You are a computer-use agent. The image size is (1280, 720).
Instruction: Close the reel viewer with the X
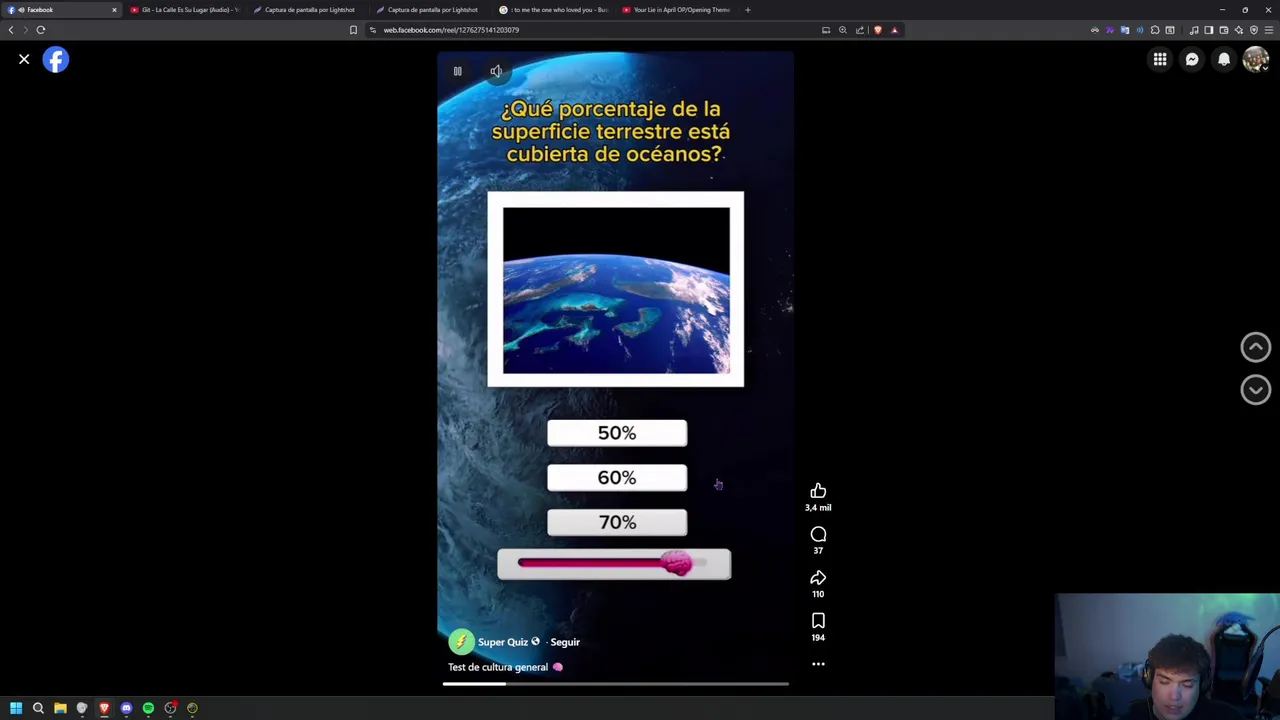point(24,60)
